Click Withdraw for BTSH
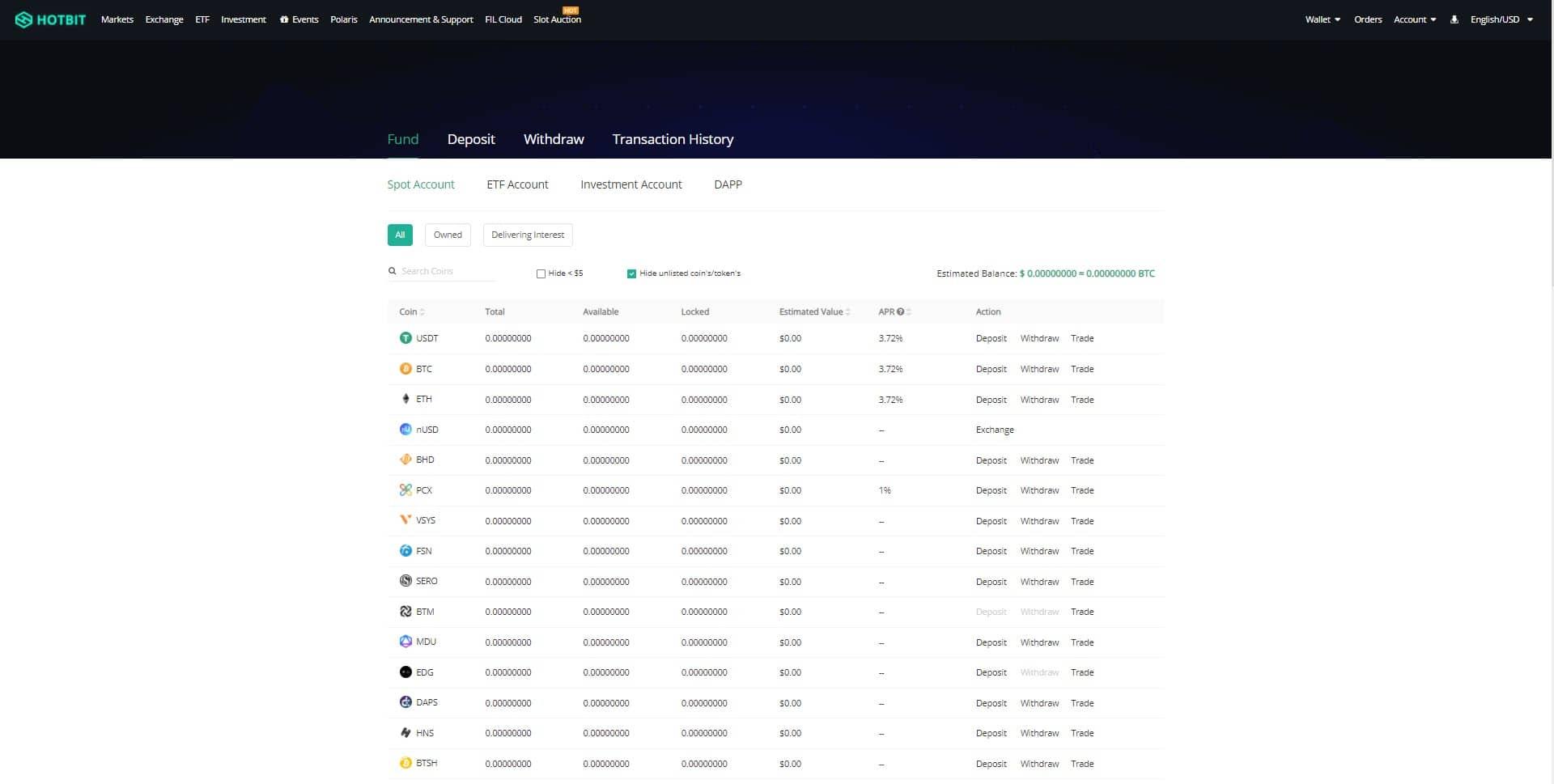Viewport: 1554px width, 784px height. [x=1039, y=764]
